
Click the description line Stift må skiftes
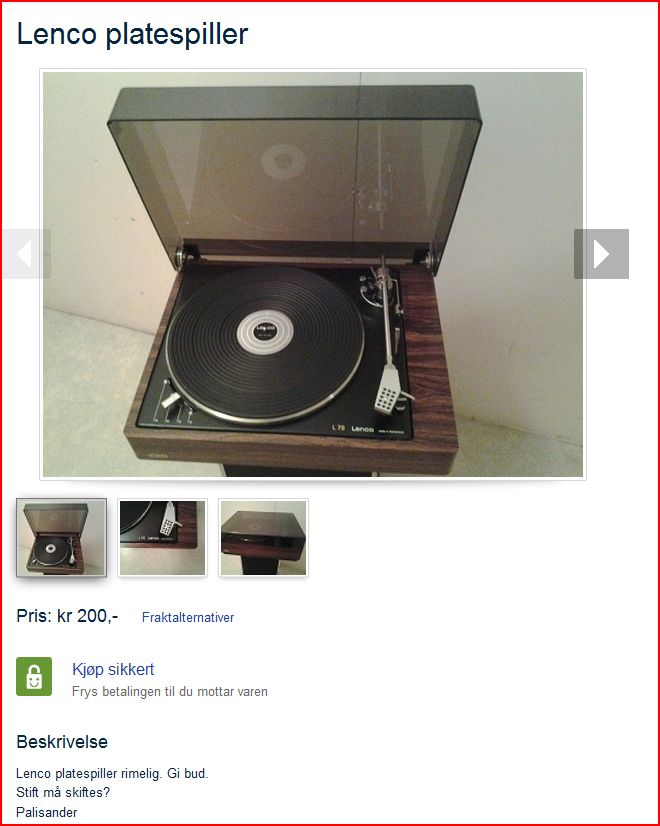(63, 792)
